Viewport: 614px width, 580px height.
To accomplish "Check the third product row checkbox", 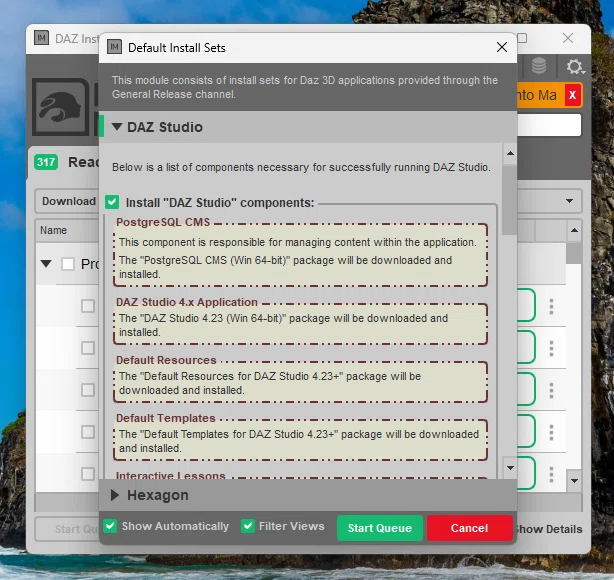I will 88,390.
